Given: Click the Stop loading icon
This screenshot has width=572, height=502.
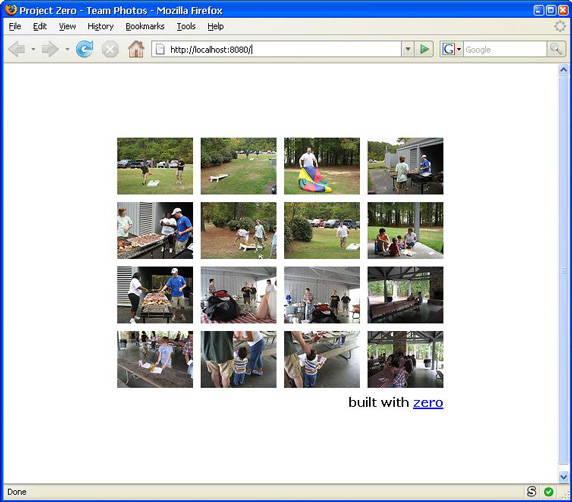Looking at the screenshot, I should click(110, 49).
